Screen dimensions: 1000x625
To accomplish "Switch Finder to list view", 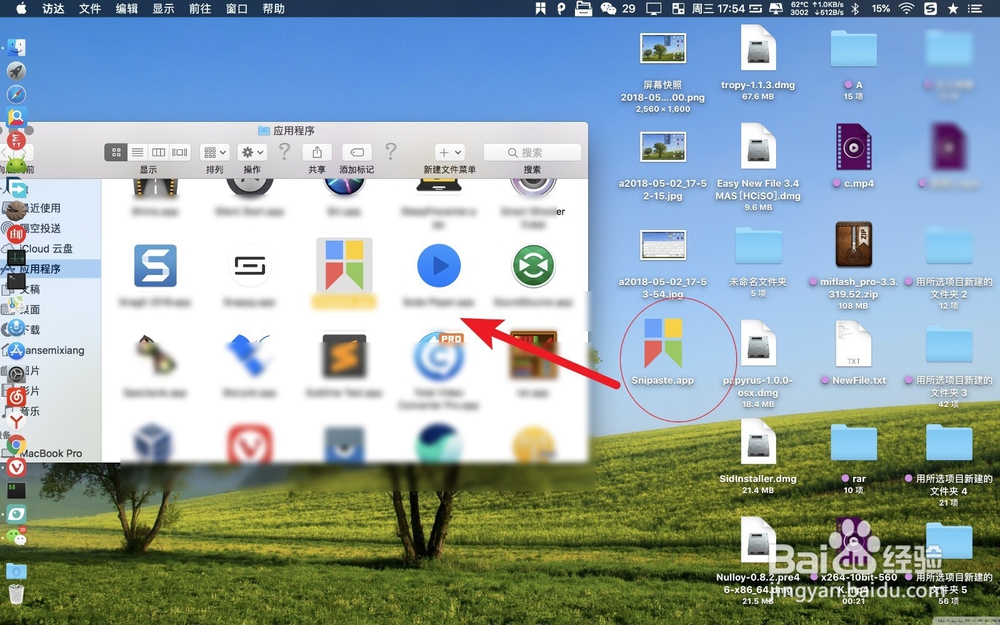I will click(137, 152).
